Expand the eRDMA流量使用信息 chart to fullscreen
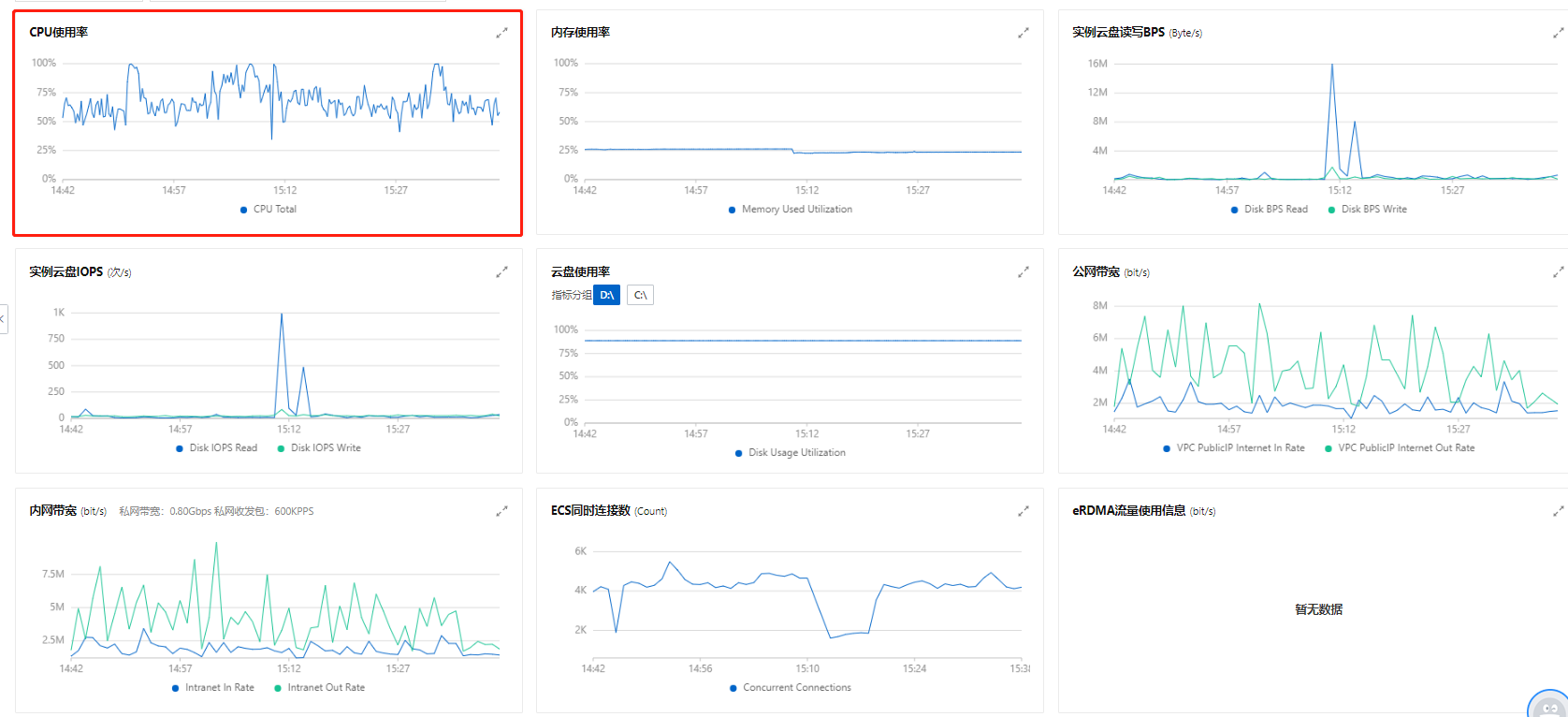1568x717 pixels. click(x=1559, y=511)
